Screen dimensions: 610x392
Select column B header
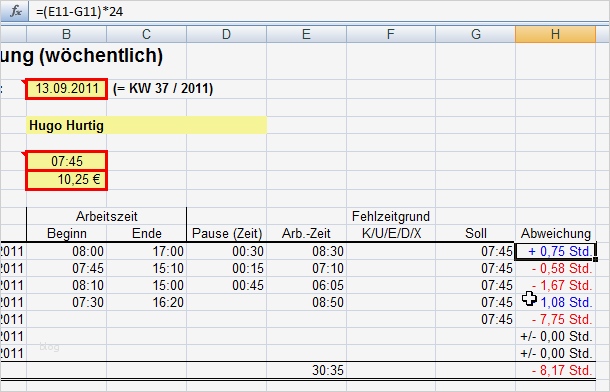tap(67, 34)
